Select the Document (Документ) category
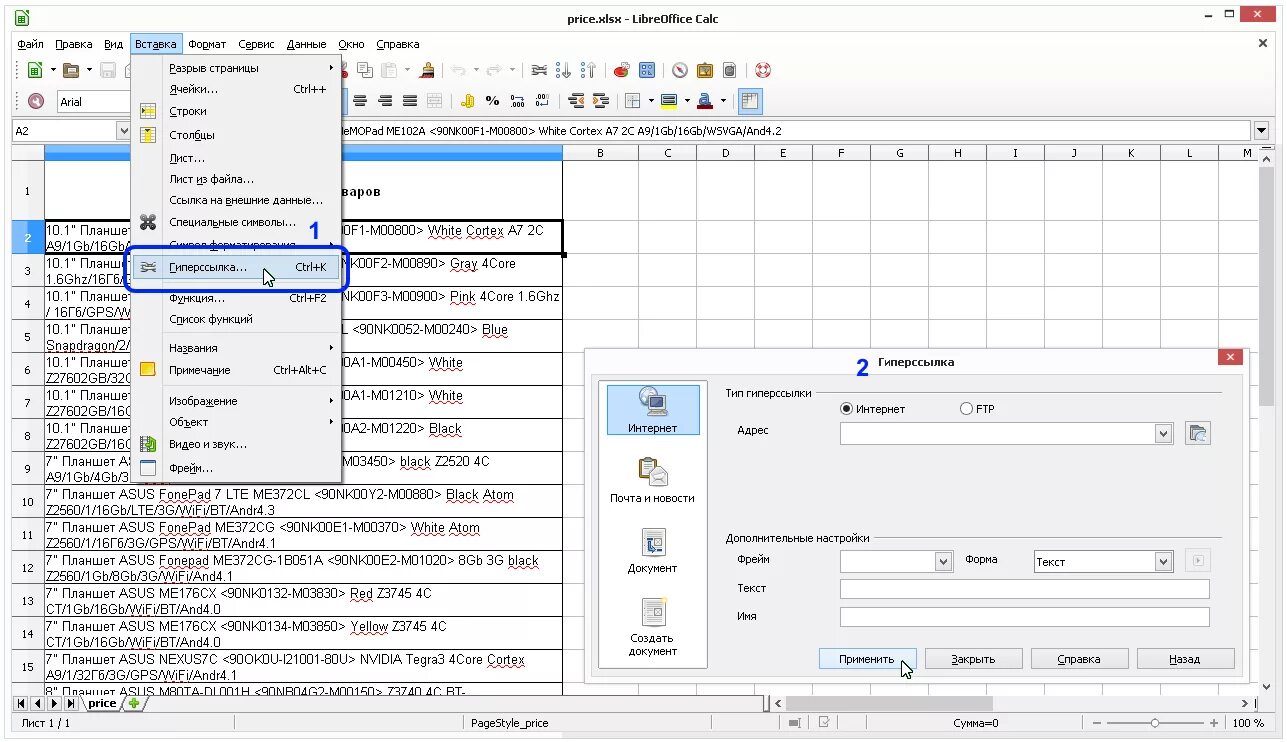Screen dimensions: 1287x742 (653, 550)
